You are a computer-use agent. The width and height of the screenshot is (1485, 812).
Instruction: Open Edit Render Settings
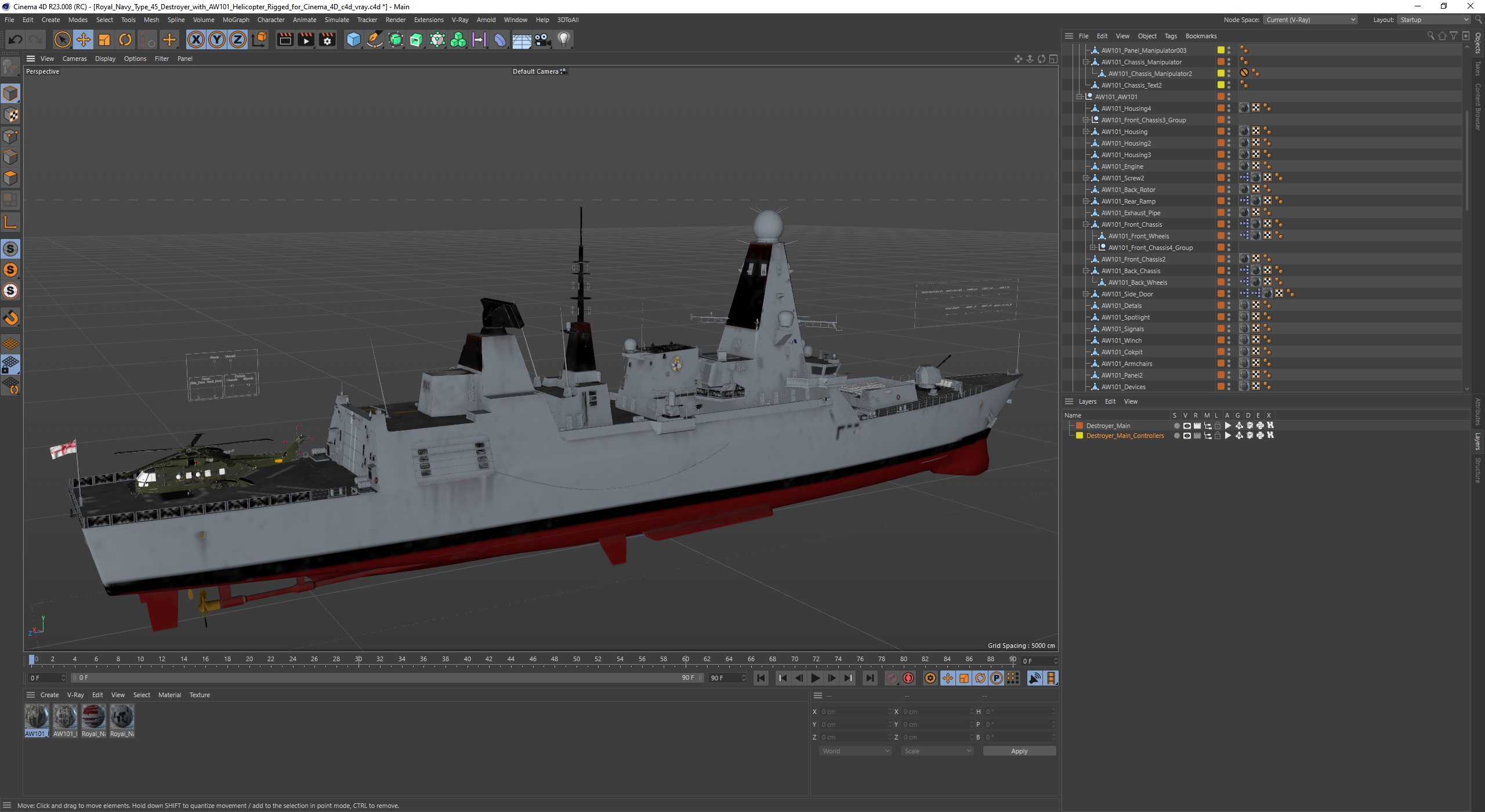(x=327, y=39)
